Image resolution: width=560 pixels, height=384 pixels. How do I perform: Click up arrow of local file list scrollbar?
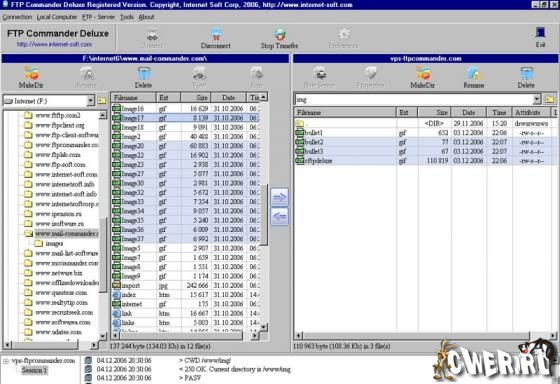click(x=264, y=97)
